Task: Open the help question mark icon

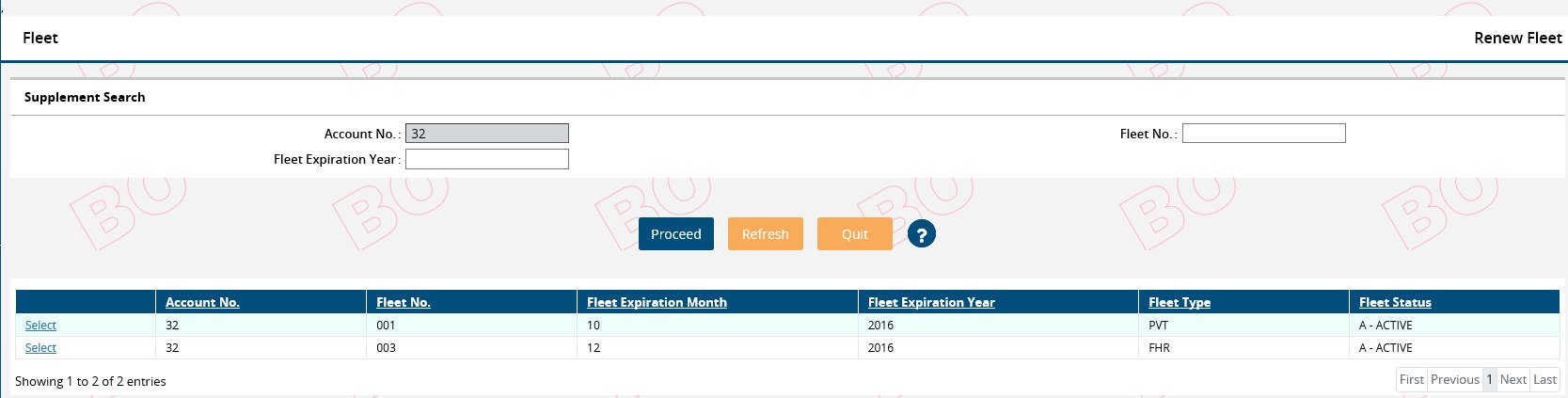Action: pyautogui.click(x=922, y=234)
